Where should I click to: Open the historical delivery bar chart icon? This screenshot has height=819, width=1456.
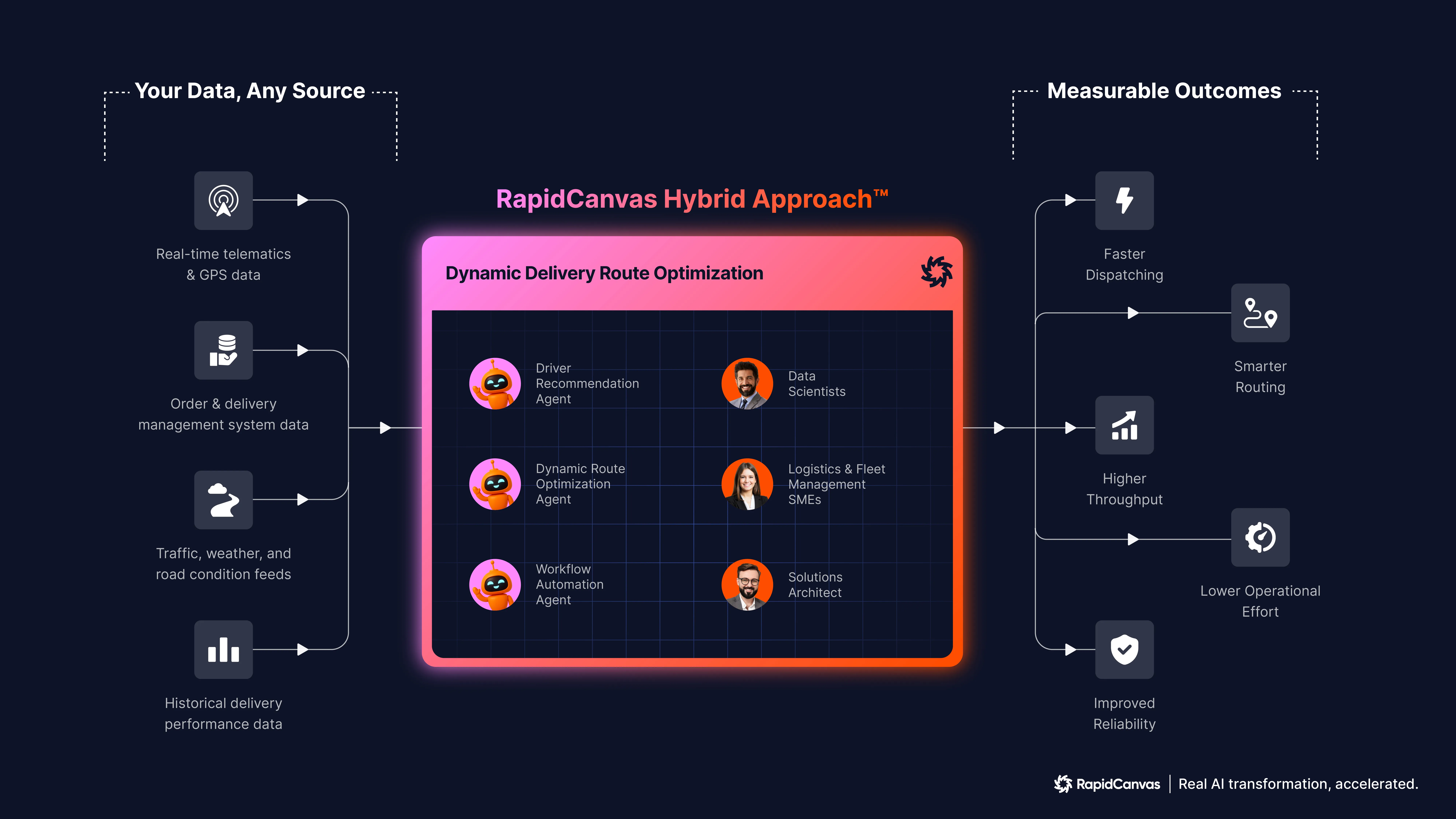tap(223, 649)
